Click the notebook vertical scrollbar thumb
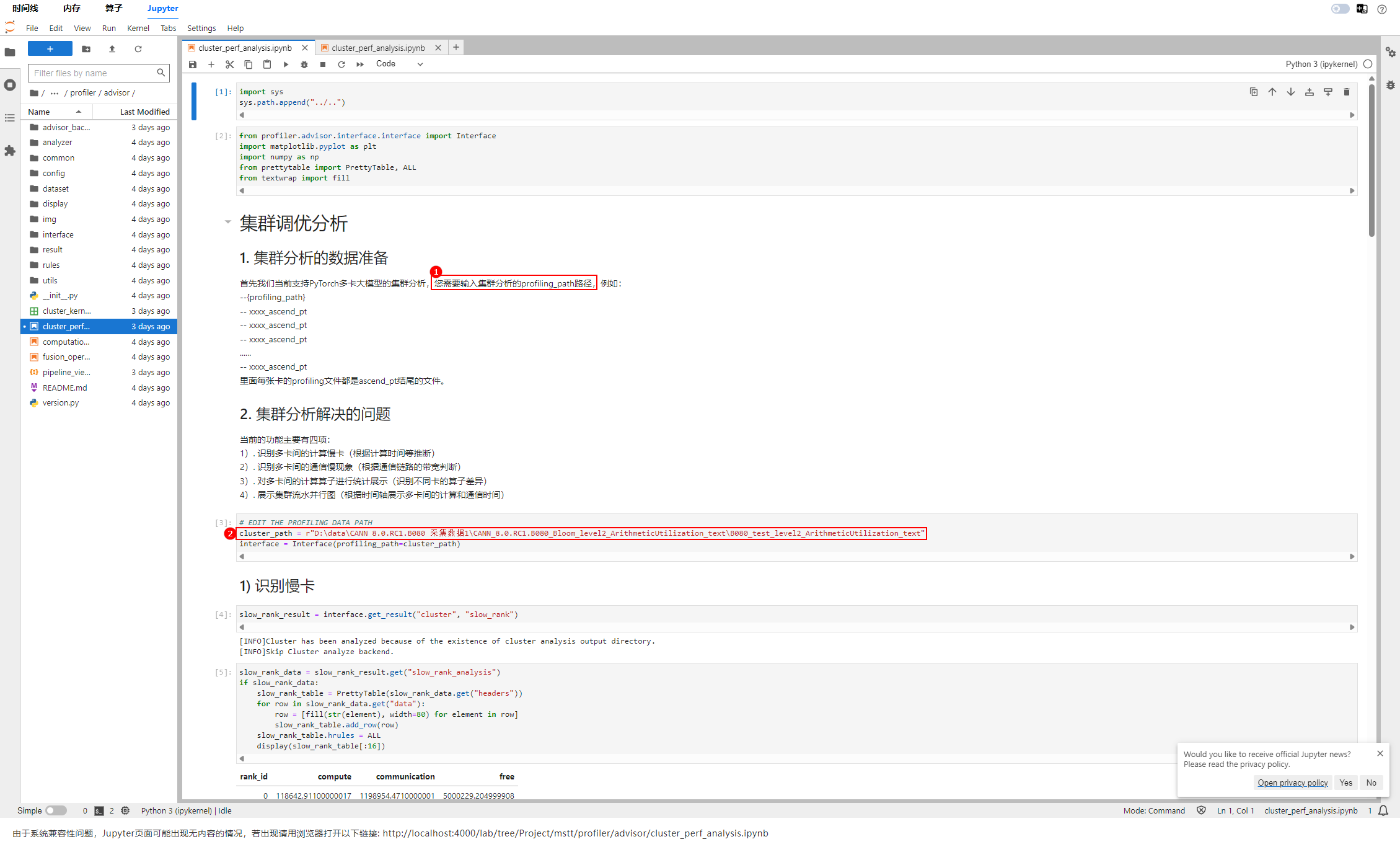 (1371, 160)
